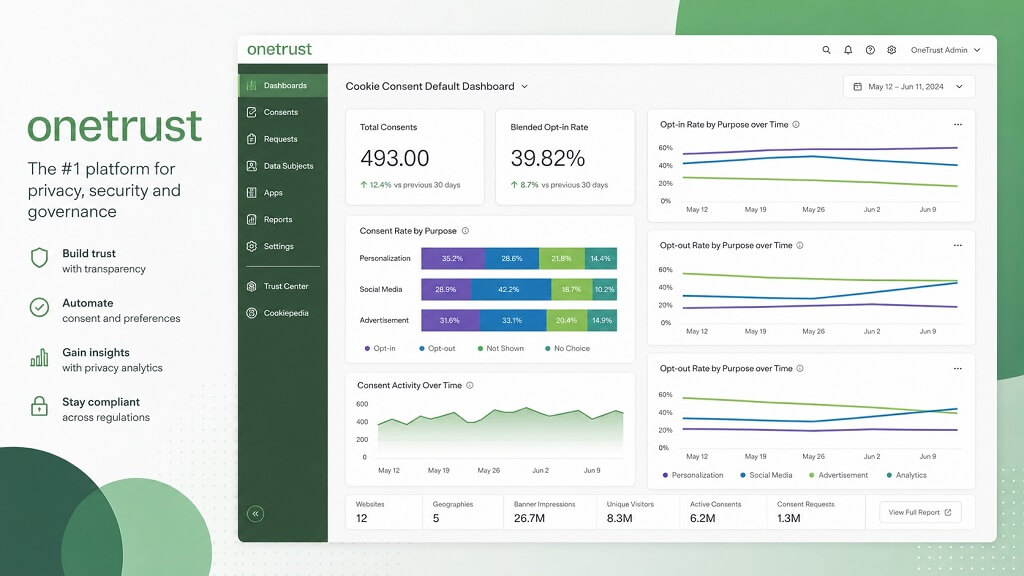Open the help question mark icon
Image resolution: width=1024 pixels, height=576 pixels.
click(870, 50)
